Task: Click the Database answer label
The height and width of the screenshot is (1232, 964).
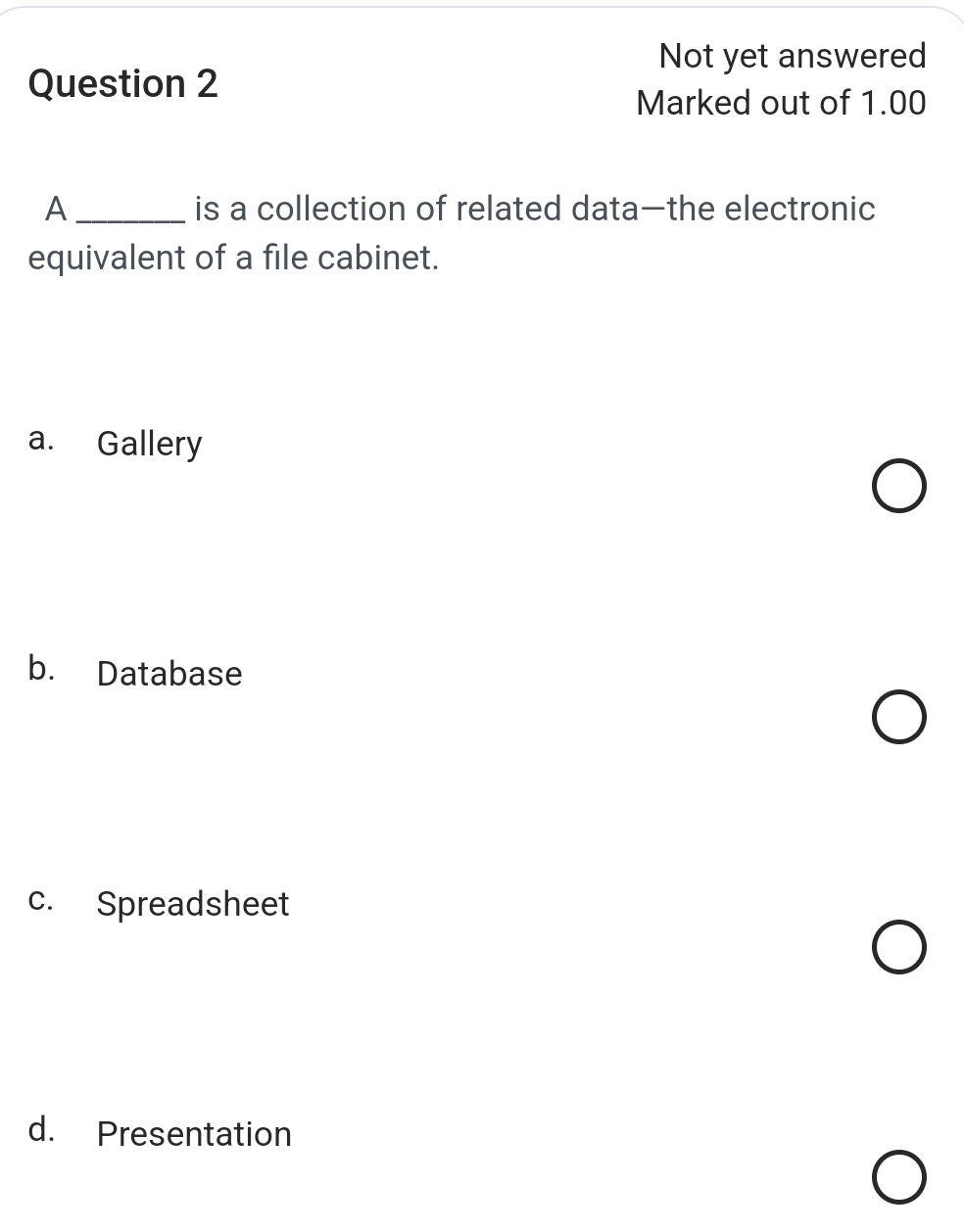Action: coord(169,674)
